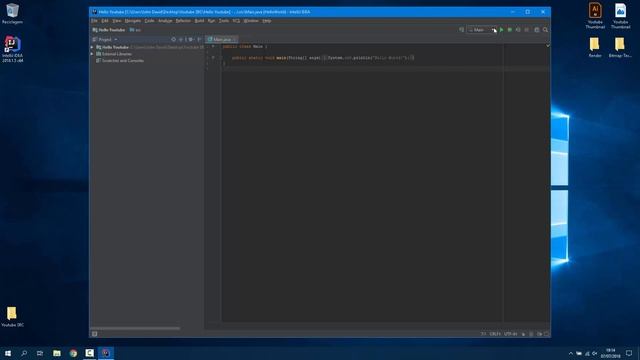Image resolution: width=640 pixels, height=360 pixels.
Task: Open the VCS menu
Action: pyautogui.click(x=236, y=21)
